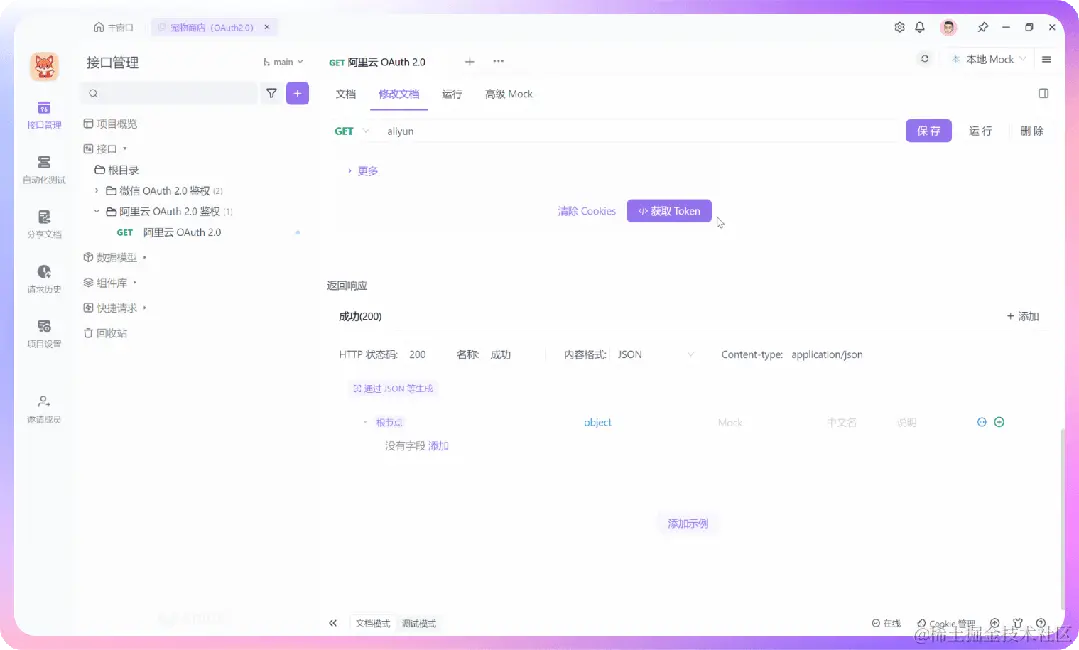This screenshot has height=650, width=1079.
Task: Toggle the filter icon beside the search box
Action: (270, 92)
